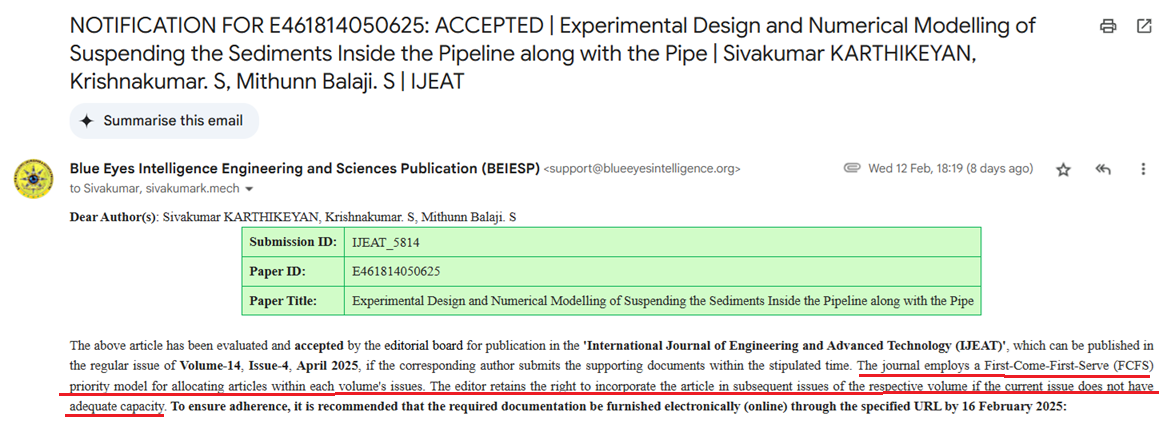Open the email in a new window
This screenshot has width=1167, height=428.
[1143, 27]
